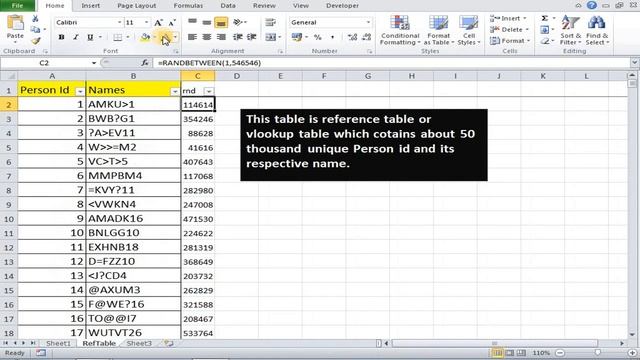Click the Insert Function fx icon
640x360 pixels.
145,63
